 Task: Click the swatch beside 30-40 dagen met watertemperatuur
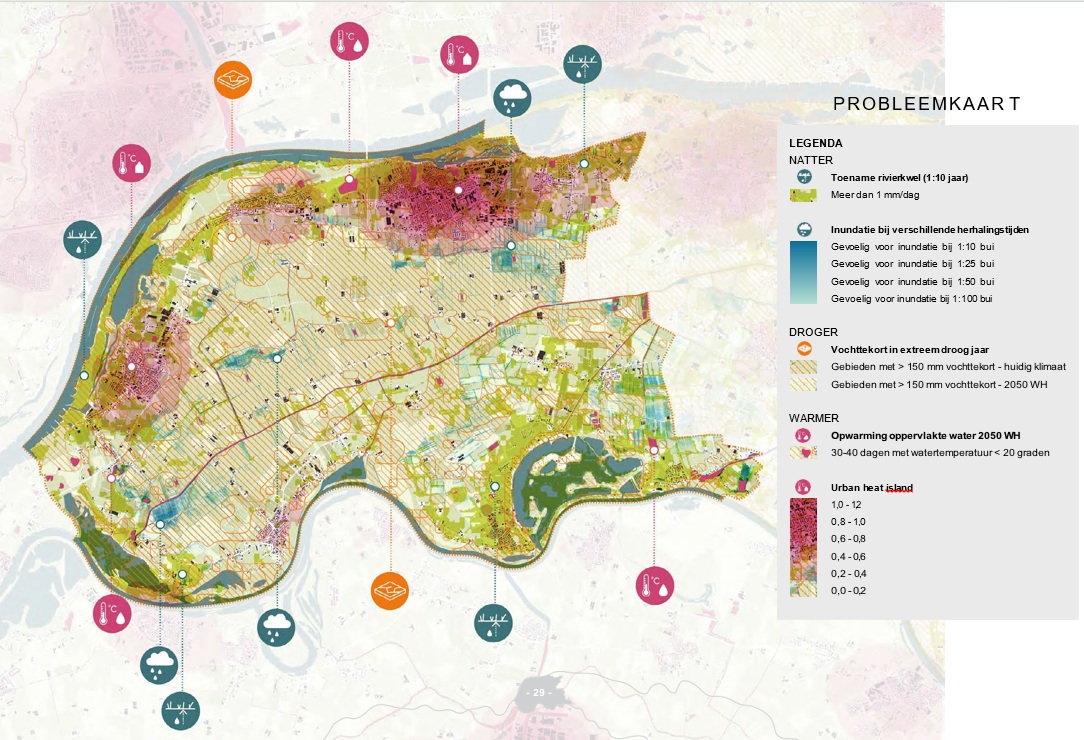pos(803,453)
